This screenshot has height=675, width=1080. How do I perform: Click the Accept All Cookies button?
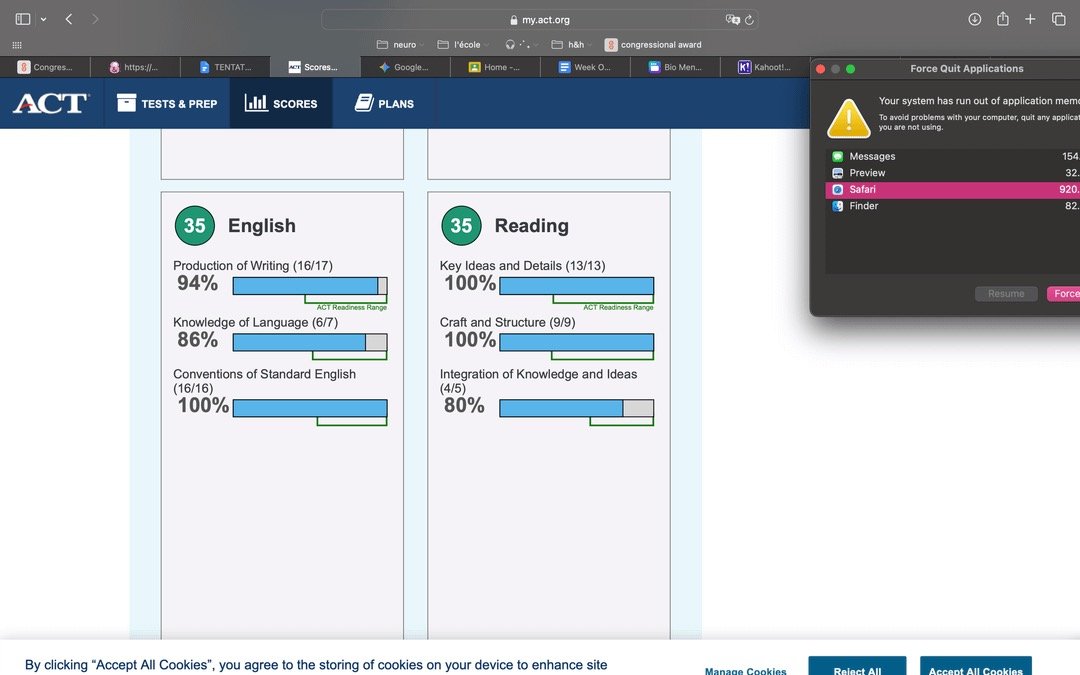click(975, 667)
